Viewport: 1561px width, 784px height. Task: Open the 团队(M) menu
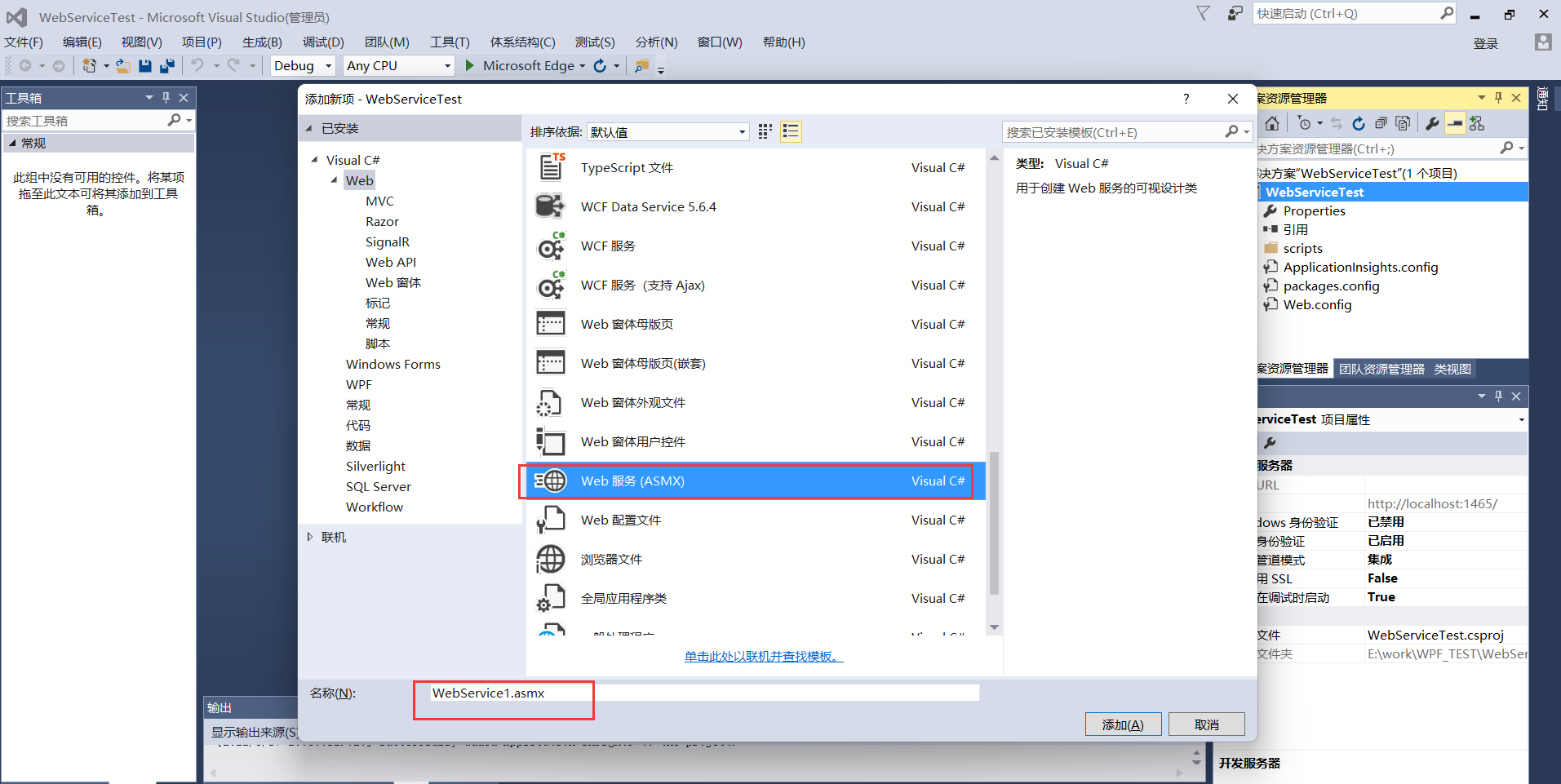387,42
